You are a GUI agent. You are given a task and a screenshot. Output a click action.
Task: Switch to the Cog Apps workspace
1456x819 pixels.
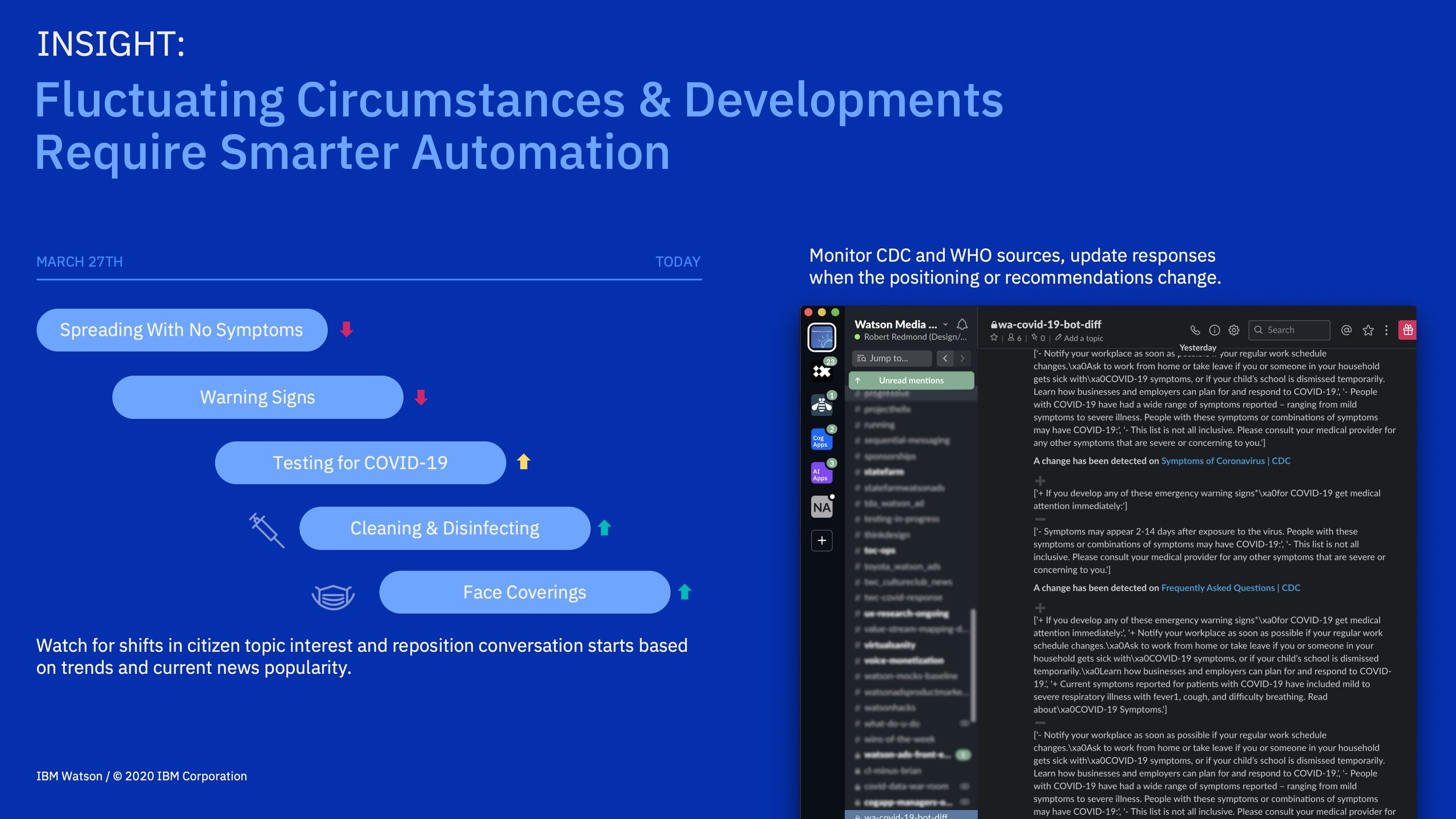(x=822, y=439)
